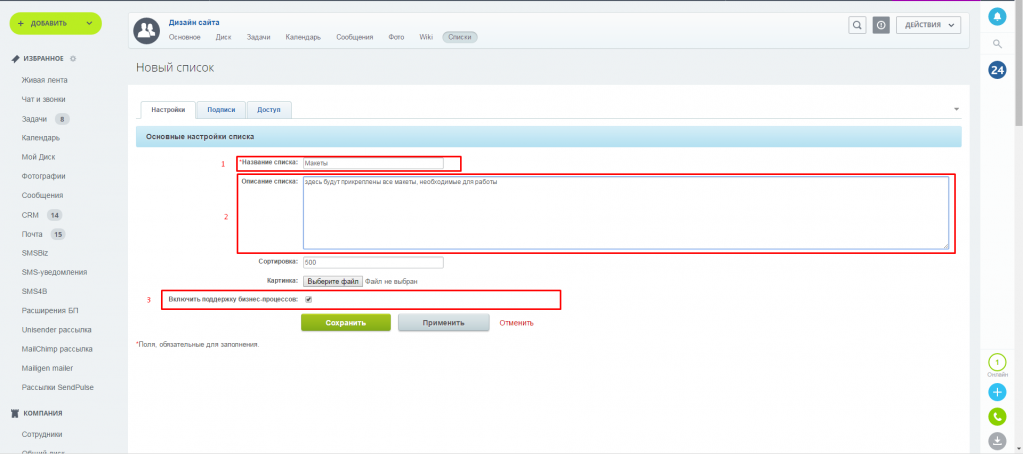Image resolution: width=1023 pixels, height=454 pixels.
Task: Click the blue plus icon in right sidebar
Action: click(997, 392)
